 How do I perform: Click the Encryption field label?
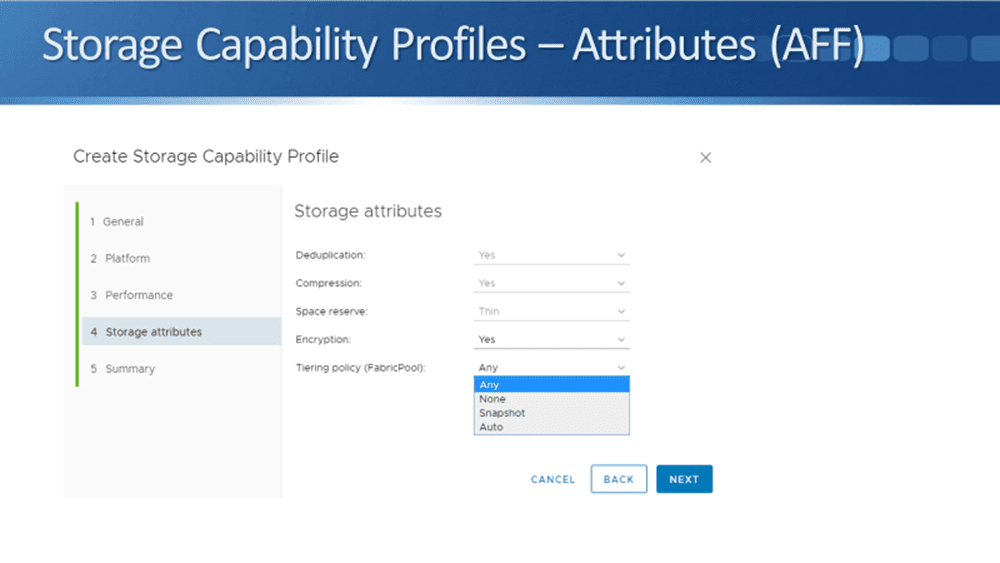coord(324,340)
